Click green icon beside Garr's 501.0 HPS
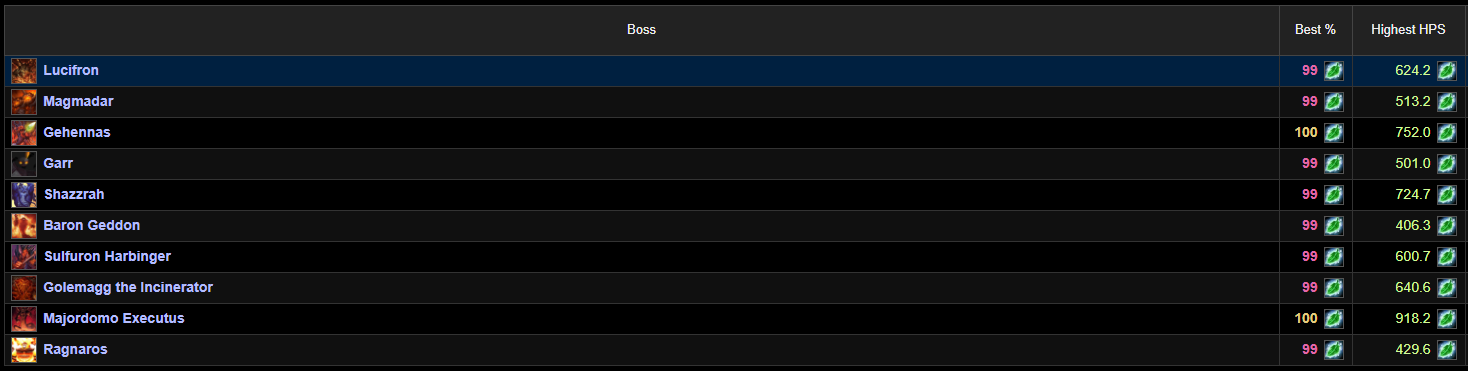Viewport: 1468px width, 371px height. 1446,164
